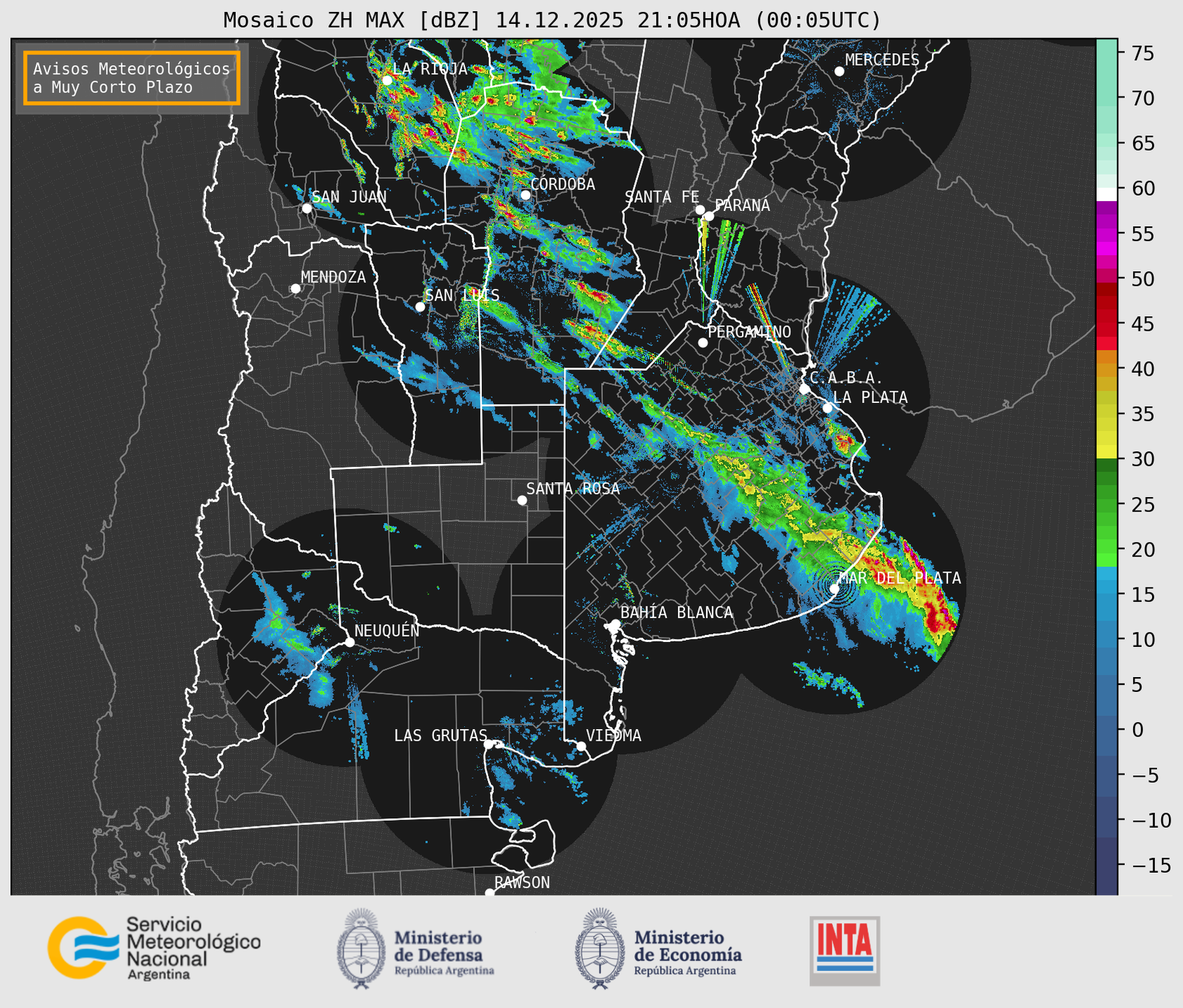Select the LA PLATA city marker
Image resolution: width=1183 pixels, height=1008 pixels.
tap(827, 408)
